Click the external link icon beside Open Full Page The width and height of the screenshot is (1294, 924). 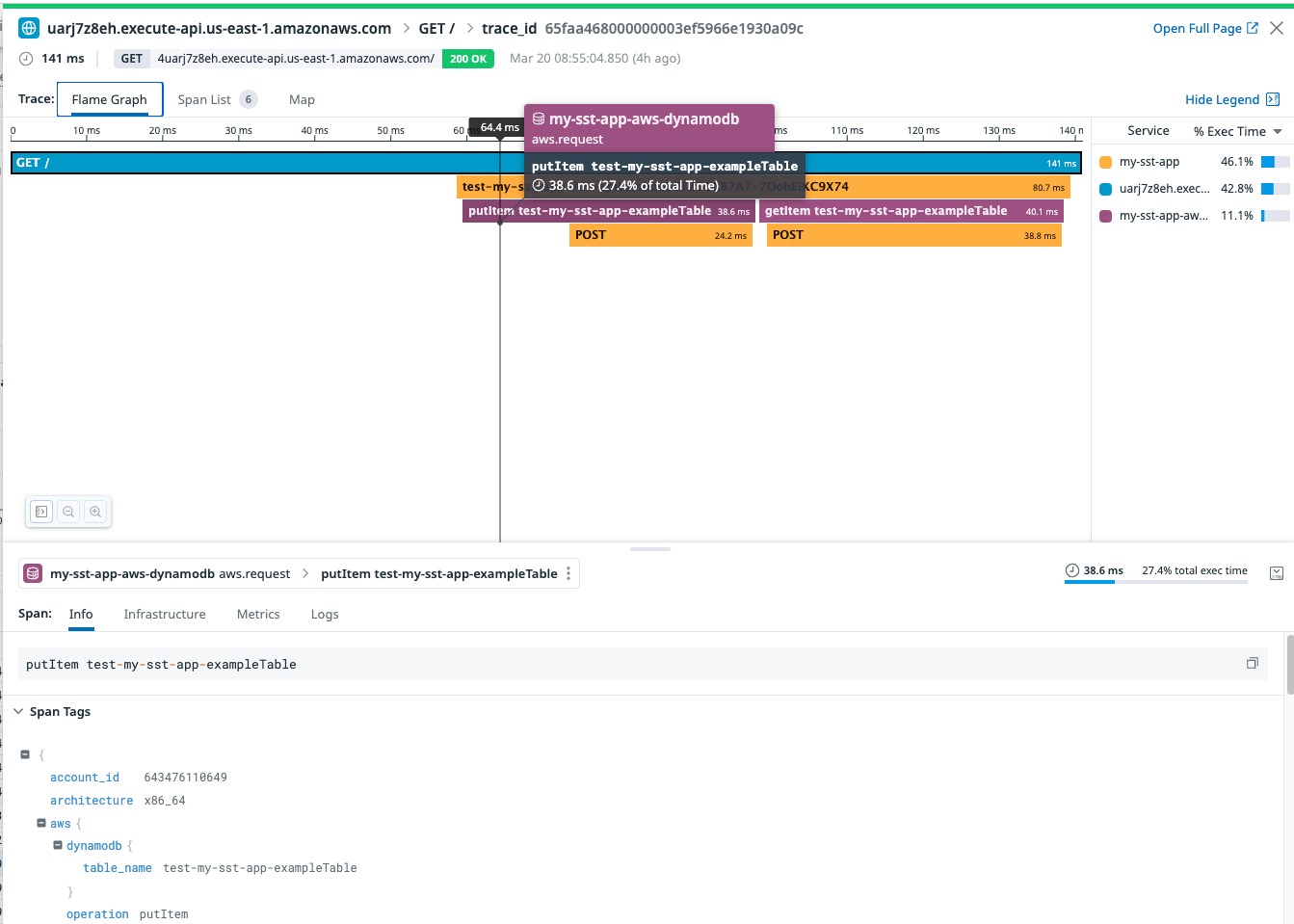tap(1253, 28)
